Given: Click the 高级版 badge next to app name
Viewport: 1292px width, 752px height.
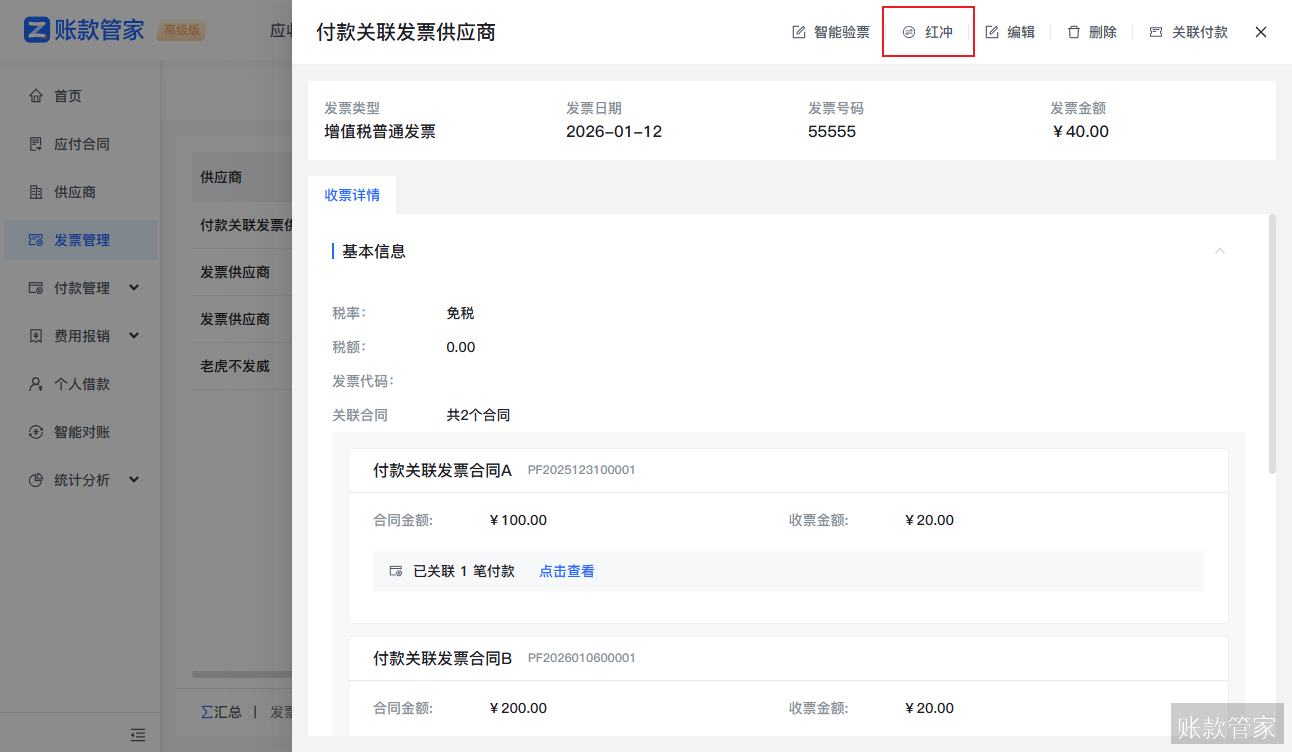Looking at the screenshot, I should pos(182,30).
